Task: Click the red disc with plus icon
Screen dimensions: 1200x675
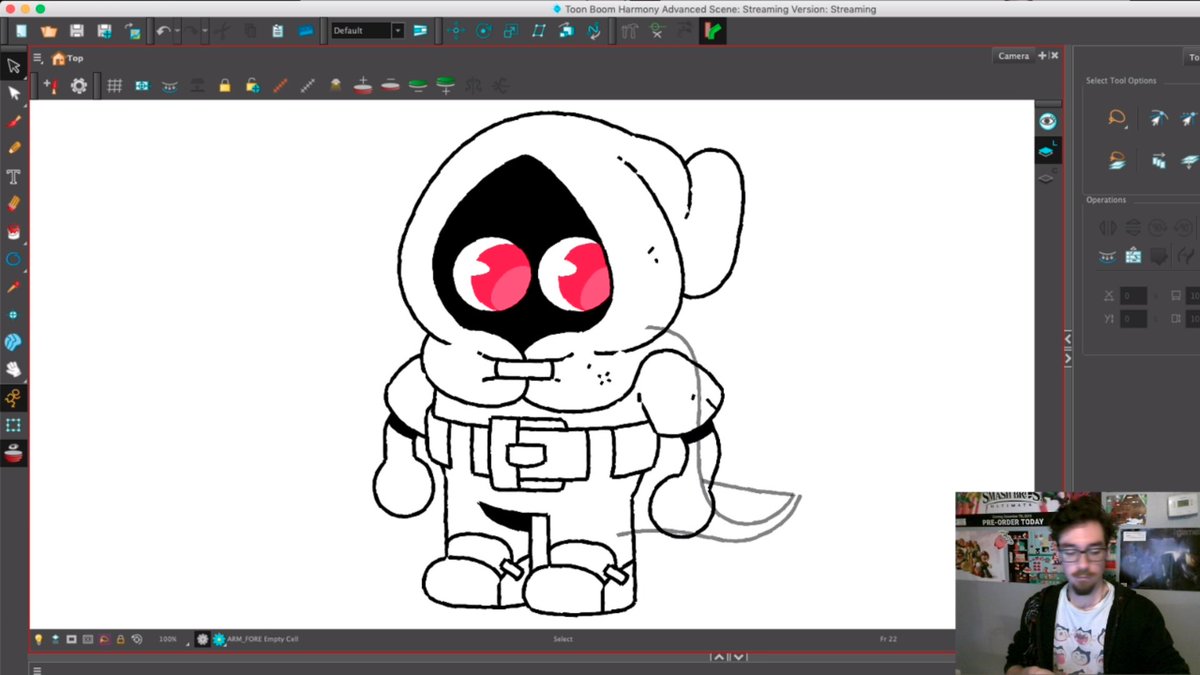Action: coord(363,86)
